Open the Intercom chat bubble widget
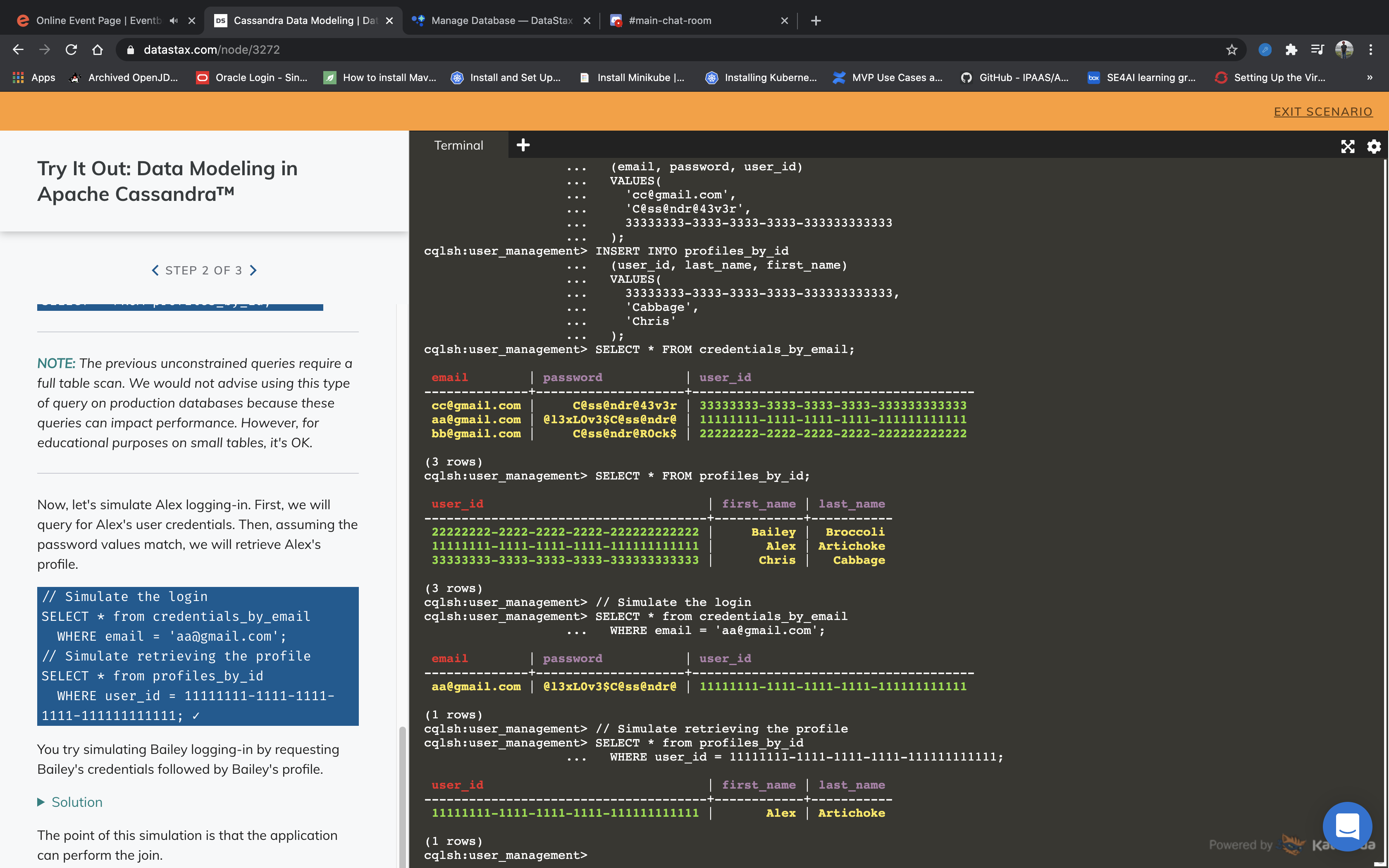Screen dimensions: 1389x868 1348,827
